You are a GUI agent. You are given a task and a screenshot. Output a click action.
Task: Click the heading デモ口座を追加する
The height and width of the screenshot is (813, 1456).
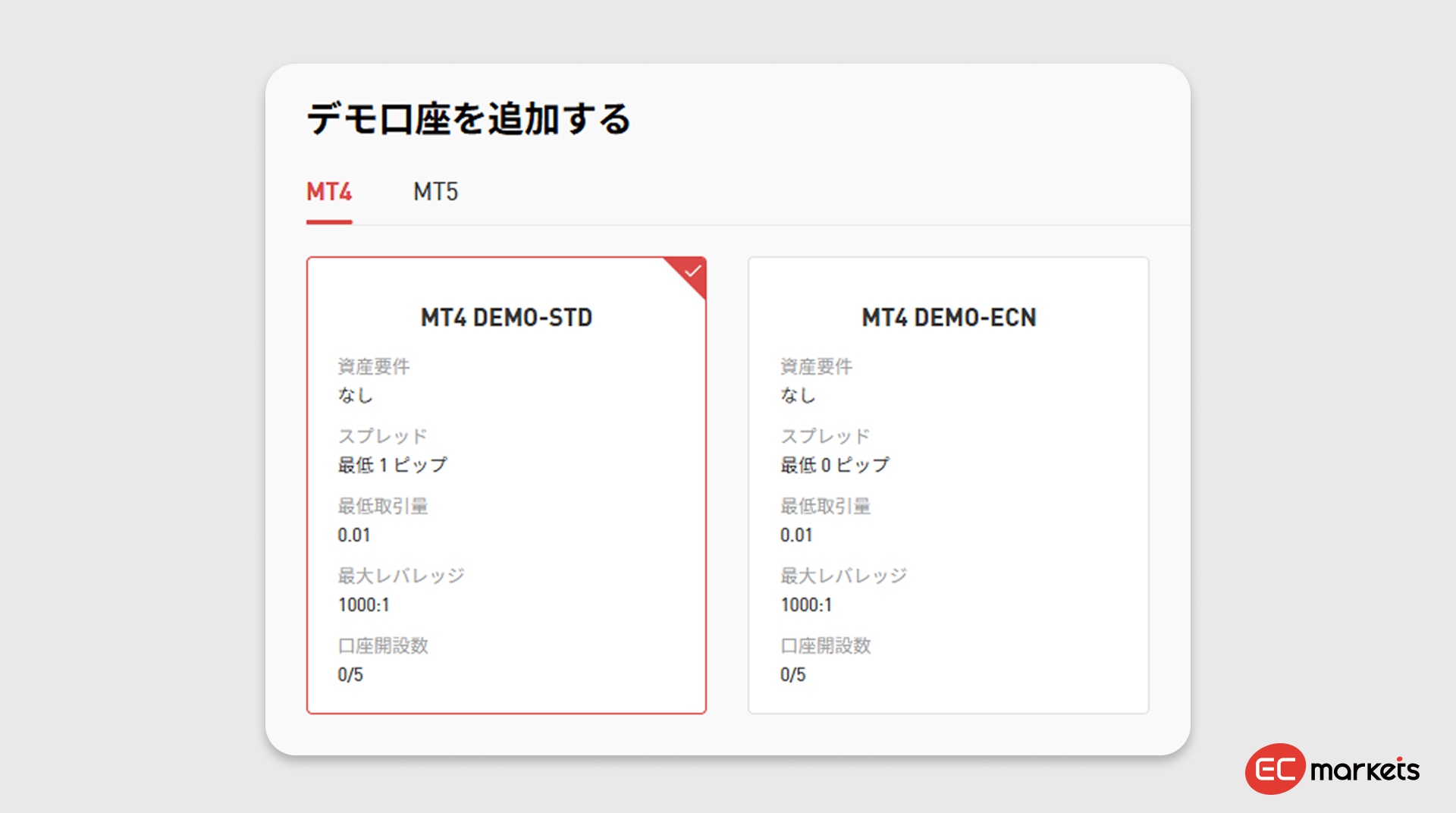469,119
